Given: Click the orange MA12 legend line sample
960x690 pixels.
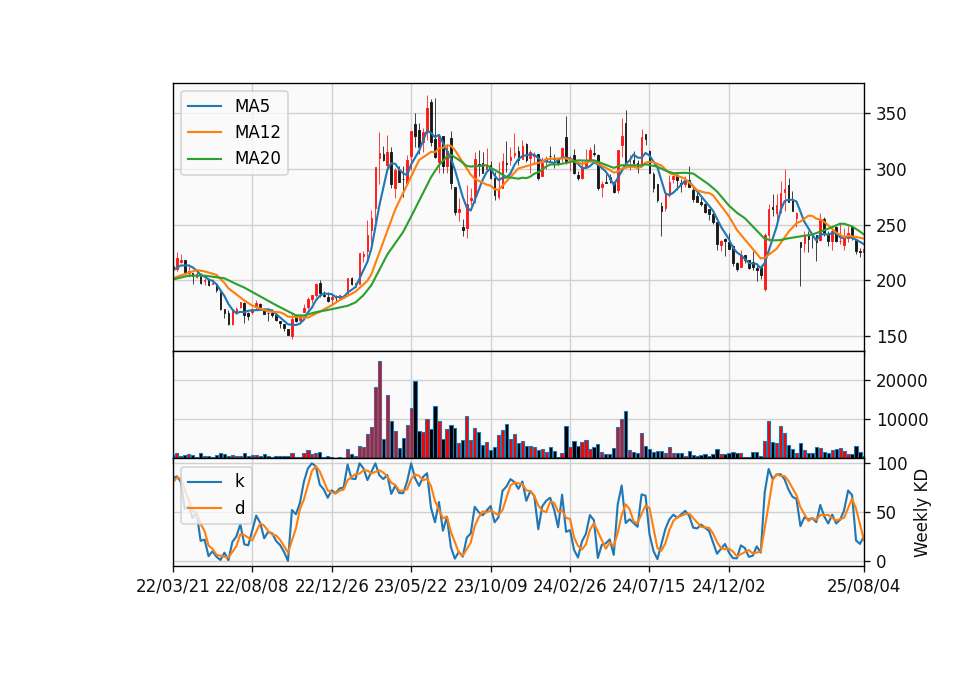Looking at the screenshot, I should coord(204,132).
